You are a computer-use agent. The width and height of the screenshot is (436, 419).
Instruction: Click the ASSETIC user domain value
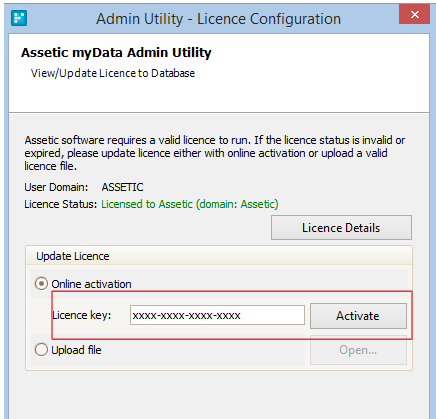click(x=122, y=187)
